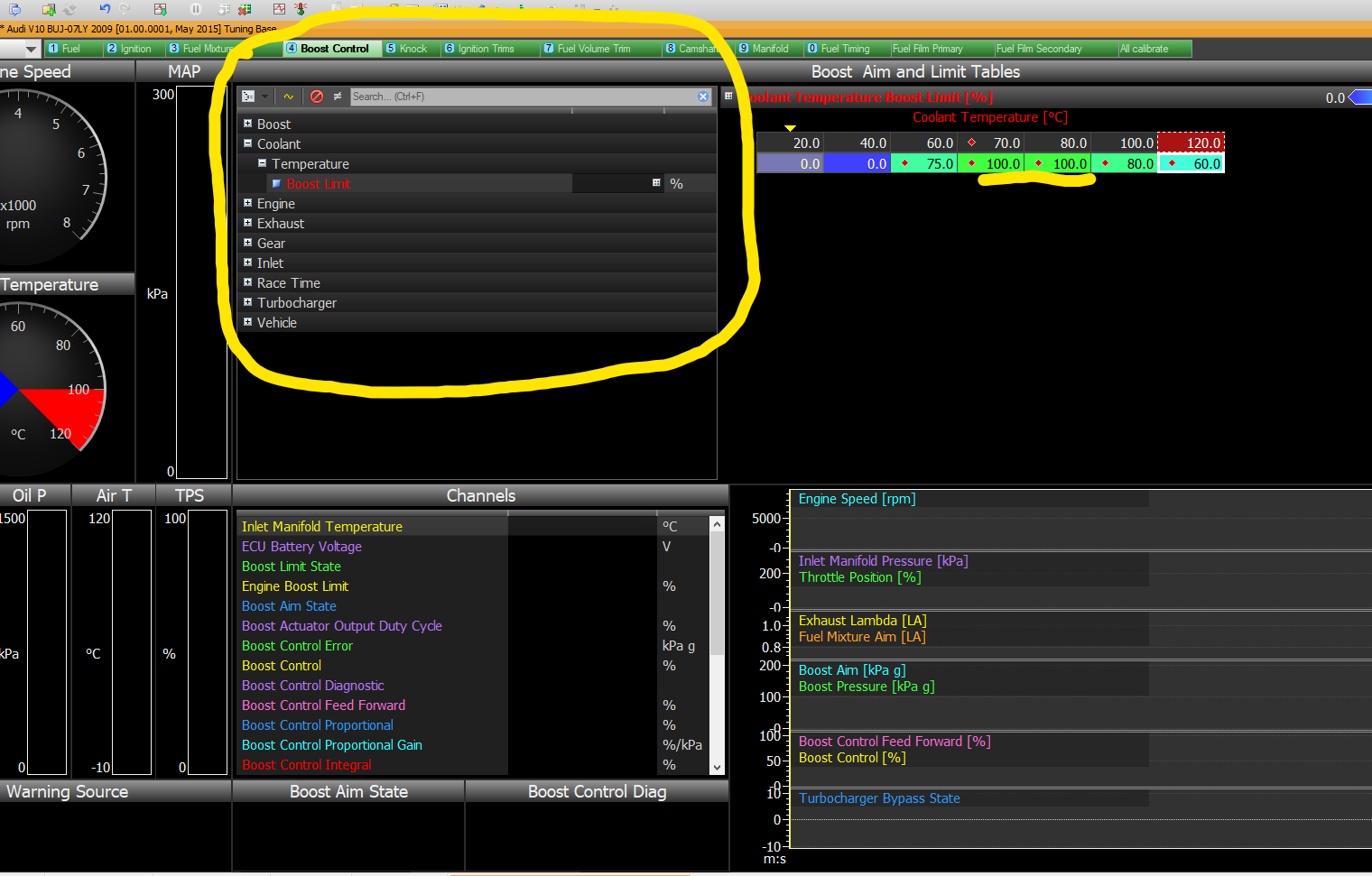Click the refresh icon in the top toolbar
Viewport: 1372px width, 876px height.
70,9
